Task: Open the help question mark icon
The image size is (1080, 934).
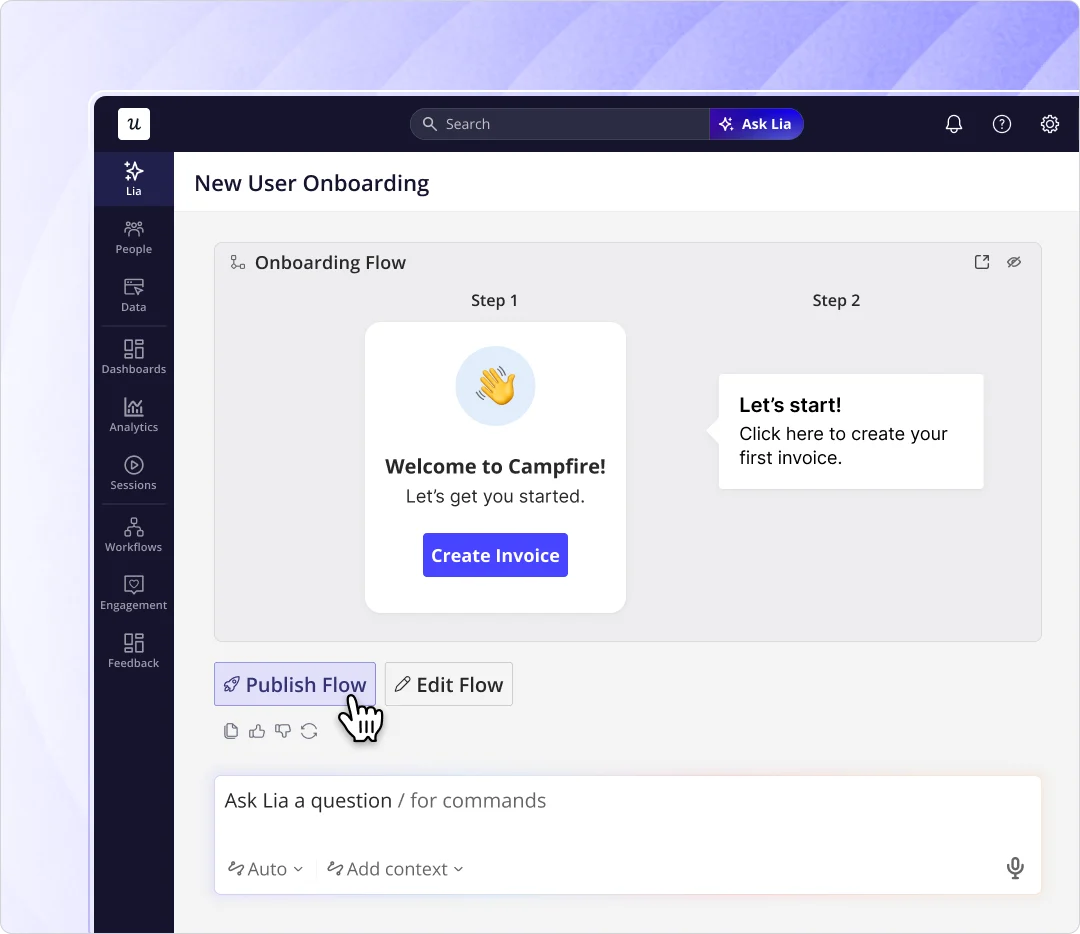Action: 1001,124
